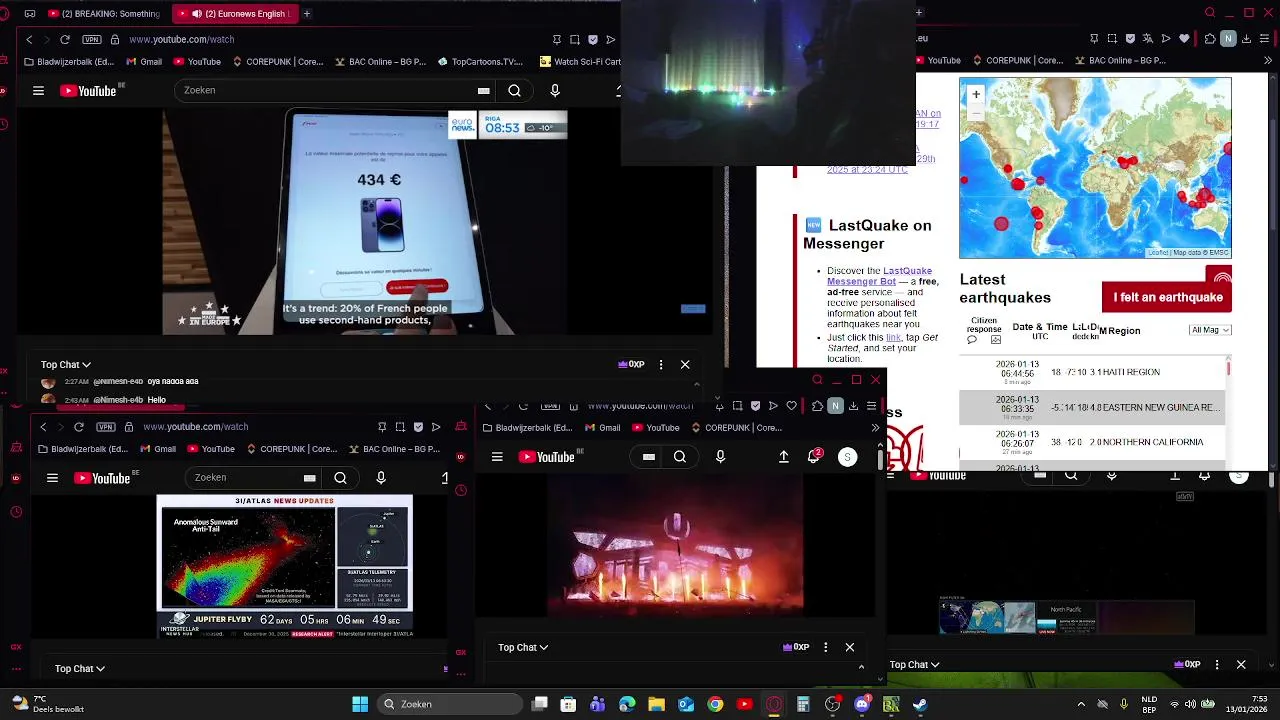Open chat options menu in Euronews window
Screen dimensions: 1280x720
[x=661, y=365]
